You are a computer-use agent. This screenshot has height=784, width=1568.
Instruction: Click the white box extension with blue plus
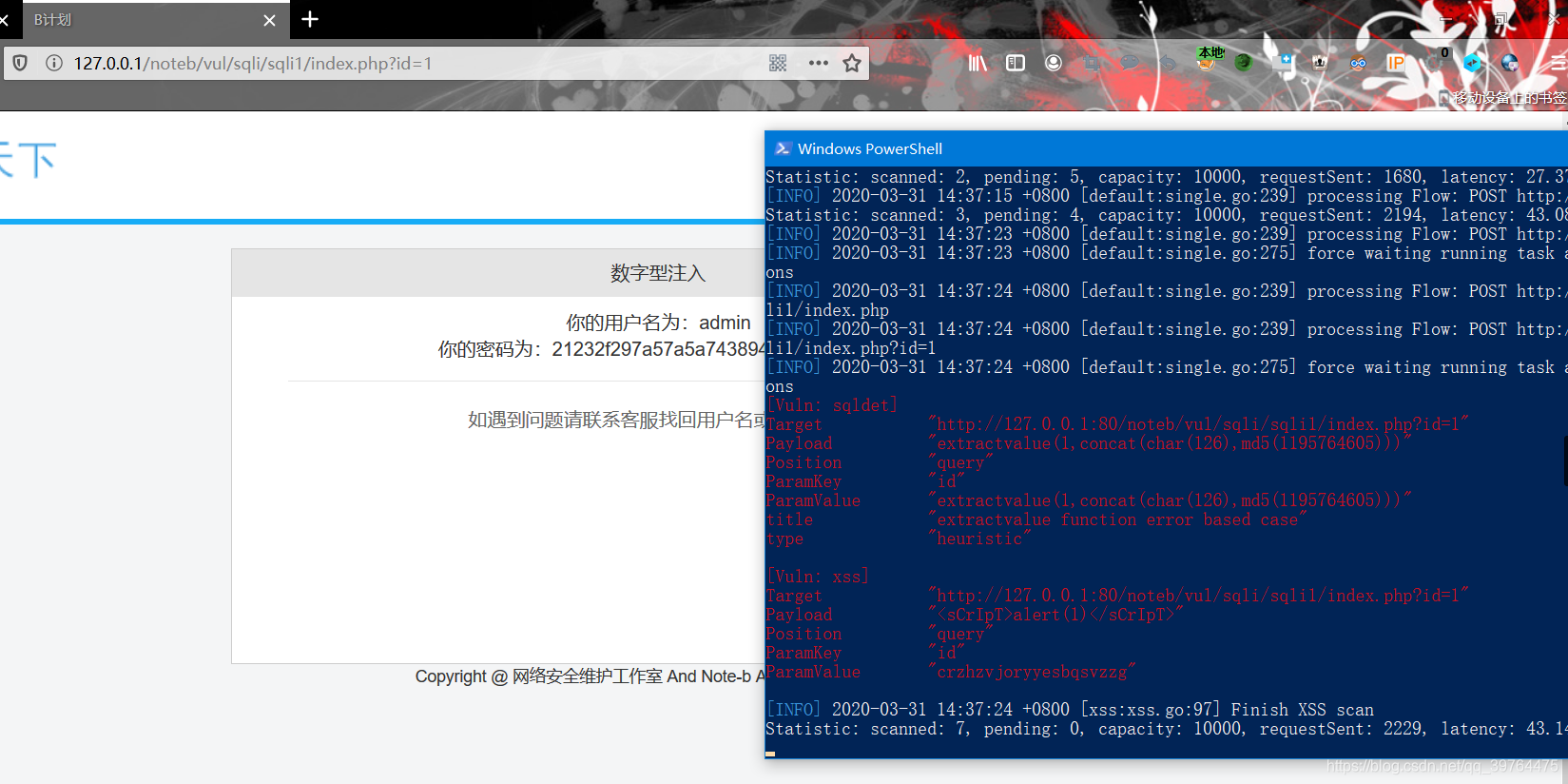1284,63
